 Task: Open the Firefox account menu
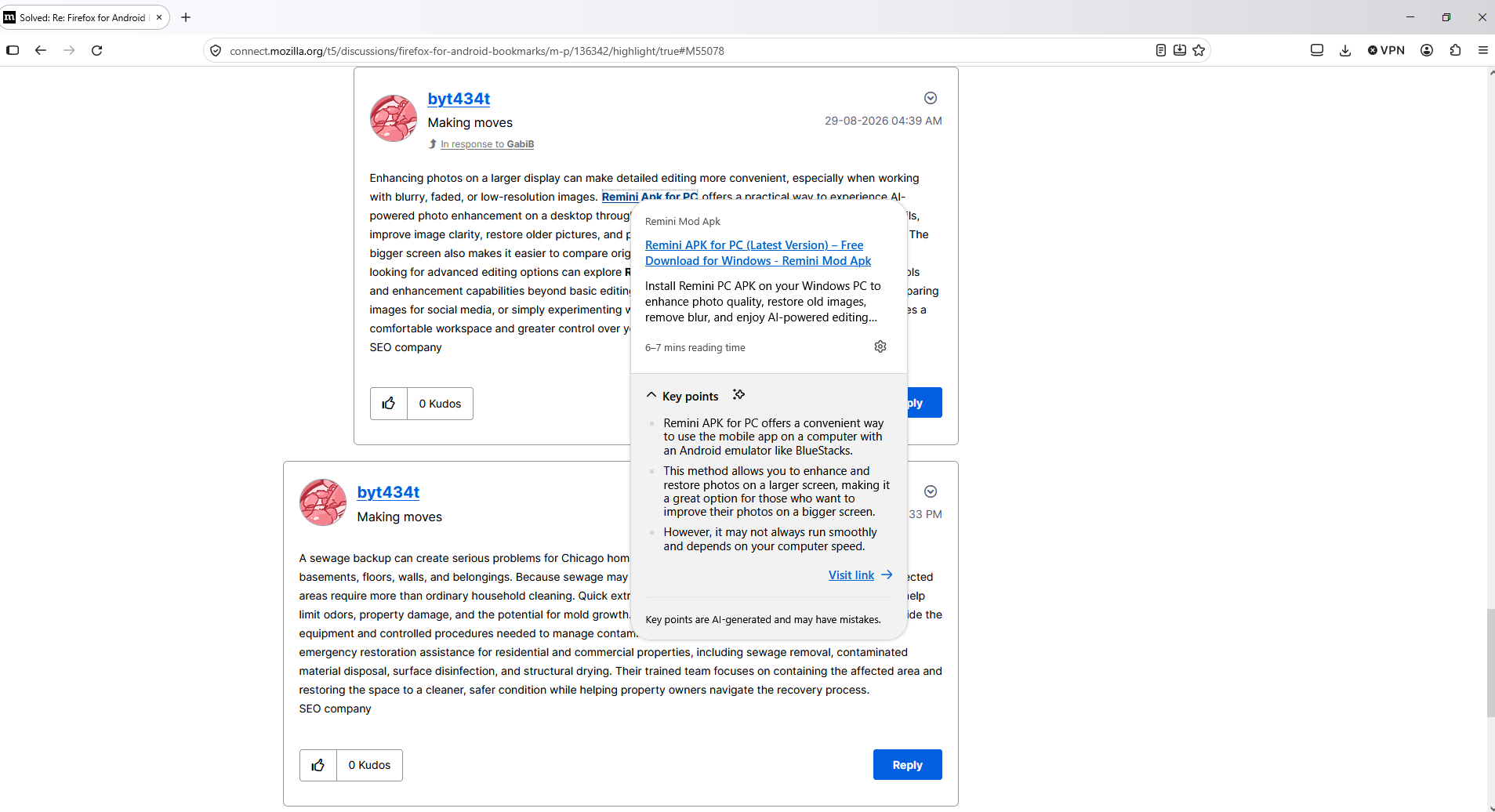tap(1427, 50)
